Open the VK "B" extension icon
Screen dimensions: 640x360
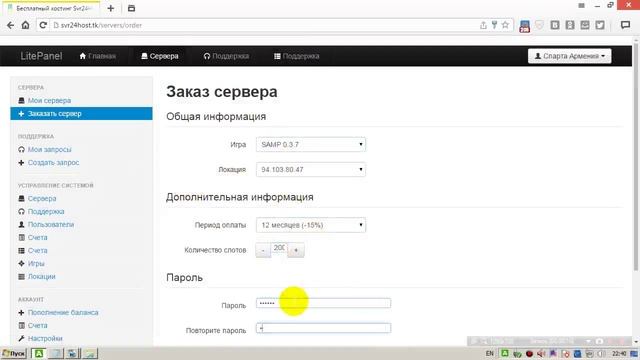pos(555,25)
